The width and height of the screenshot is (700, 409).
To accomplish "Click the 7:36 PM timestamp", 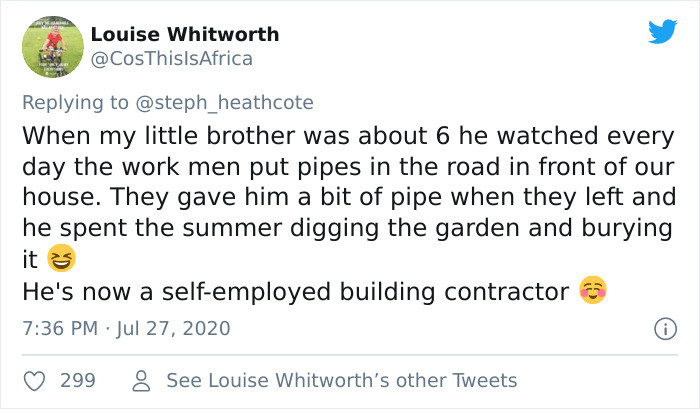I will [x=62, y=328].
